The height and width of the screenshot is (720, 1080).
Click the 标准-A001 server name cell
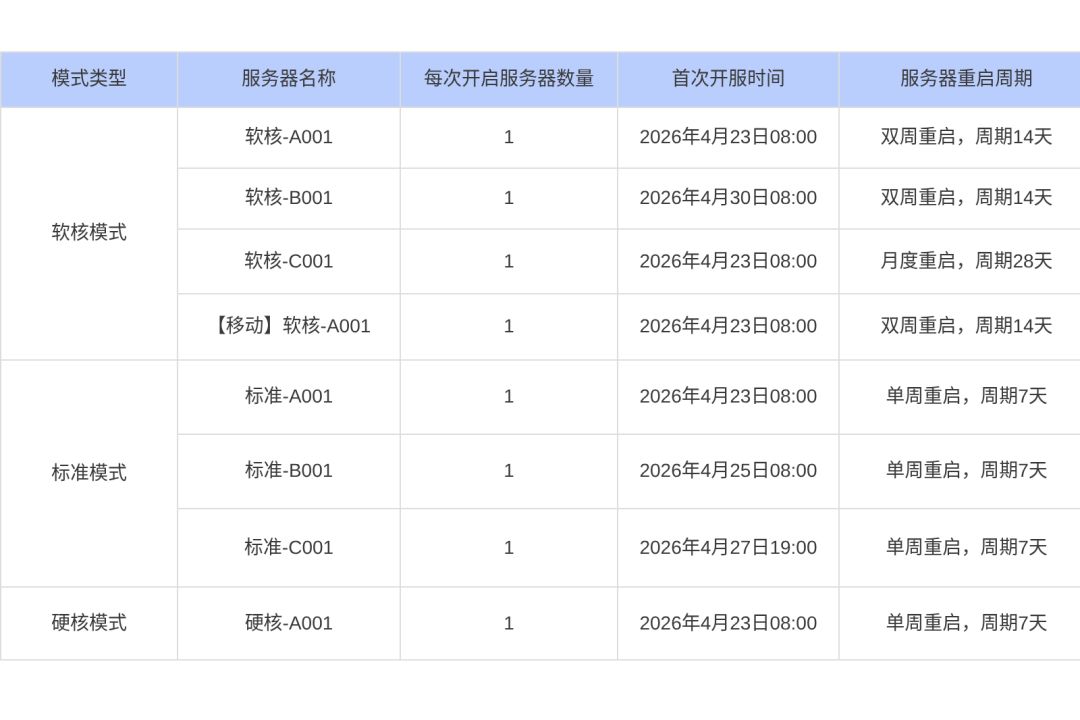pos(288,396)
